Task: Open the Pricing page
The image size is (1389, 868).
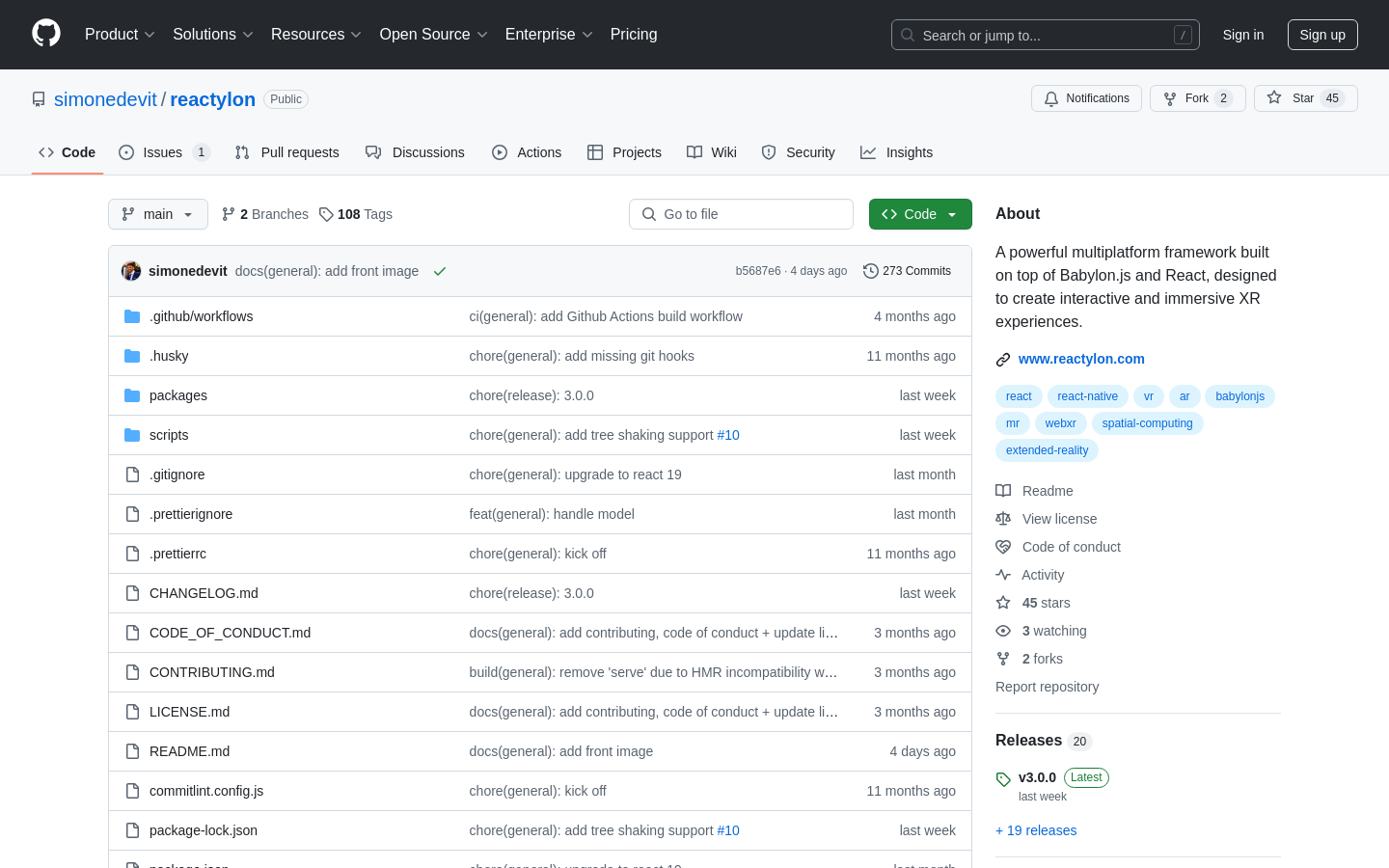Action: 634,34
